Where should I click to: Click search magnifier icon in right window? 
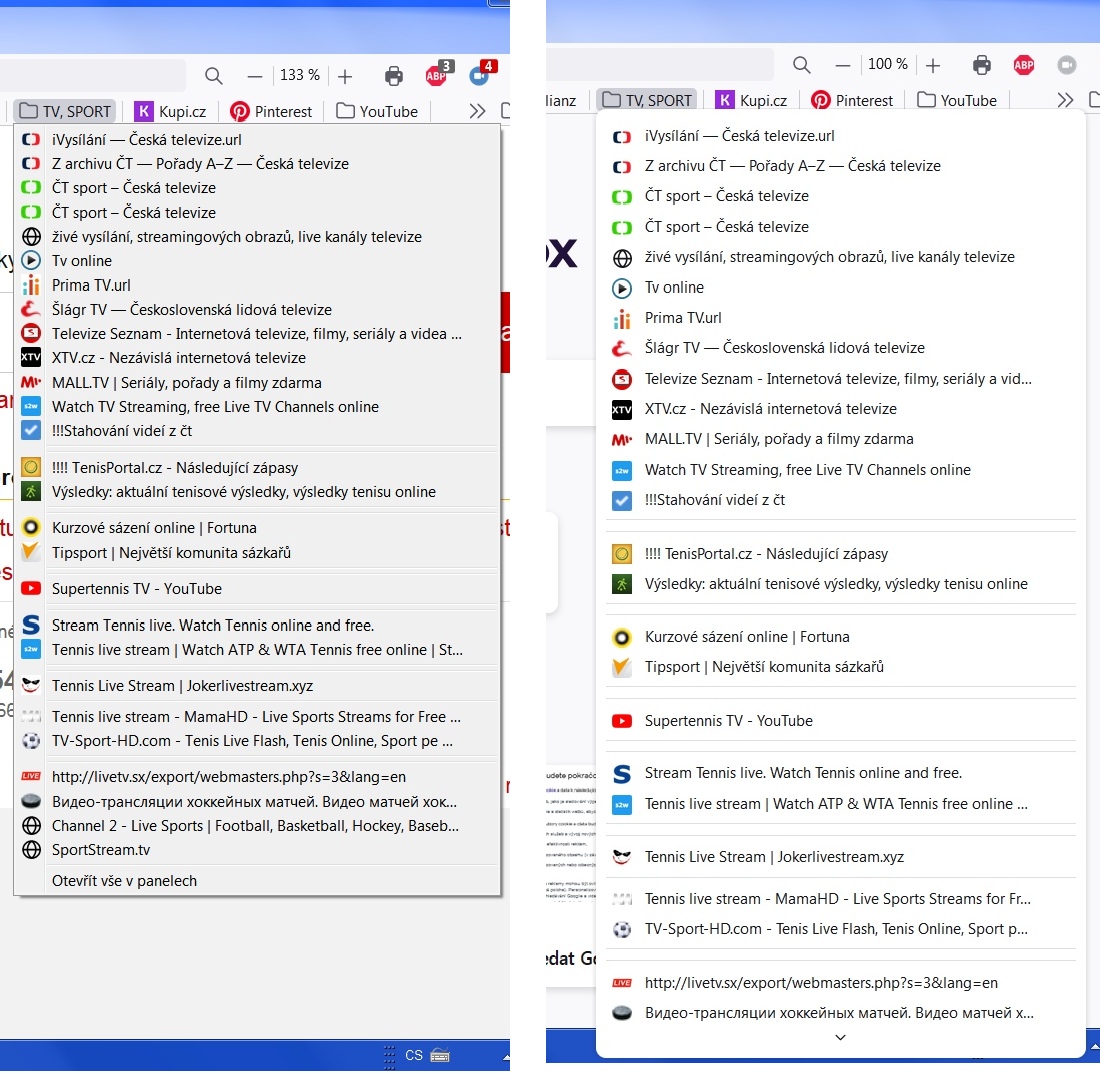point(802,65)
